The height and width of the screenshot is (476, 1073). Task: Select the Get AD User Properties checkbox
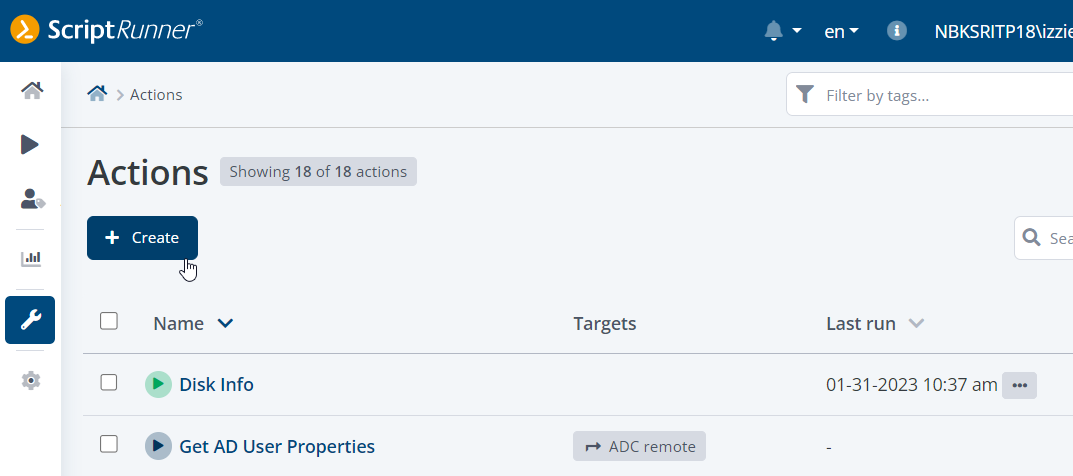(109, 444)
